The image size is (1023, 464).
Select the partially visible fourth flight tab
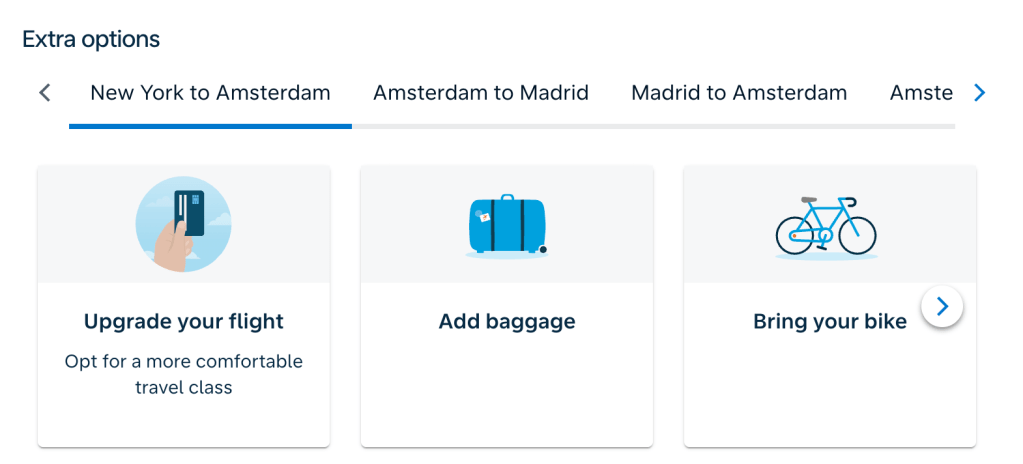(921, 93)
